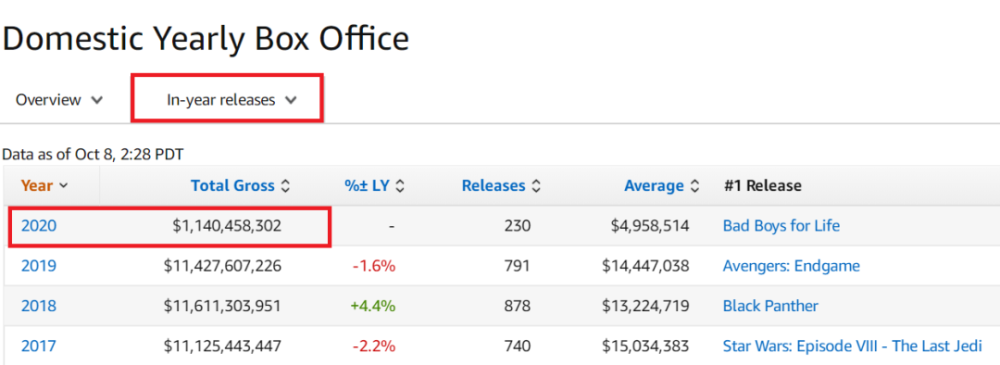The image size is (1000, 365).
Task: Select the $11,125,443,447 total gross value
Action: [x=223, y=346]
